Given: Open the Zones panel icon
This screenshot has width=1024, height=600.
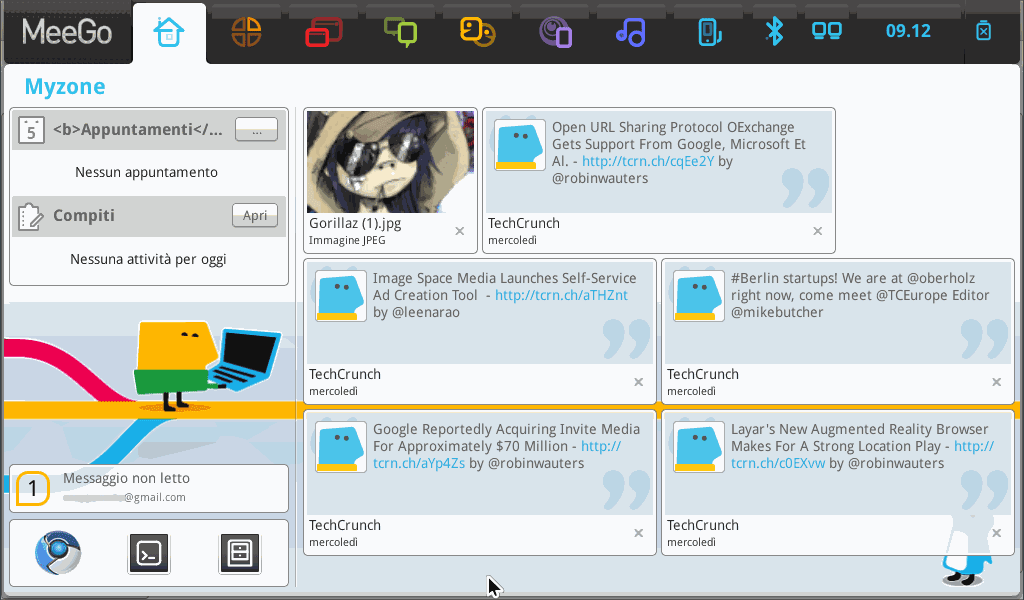Looking at the screenshot, I should click(246, 32).
